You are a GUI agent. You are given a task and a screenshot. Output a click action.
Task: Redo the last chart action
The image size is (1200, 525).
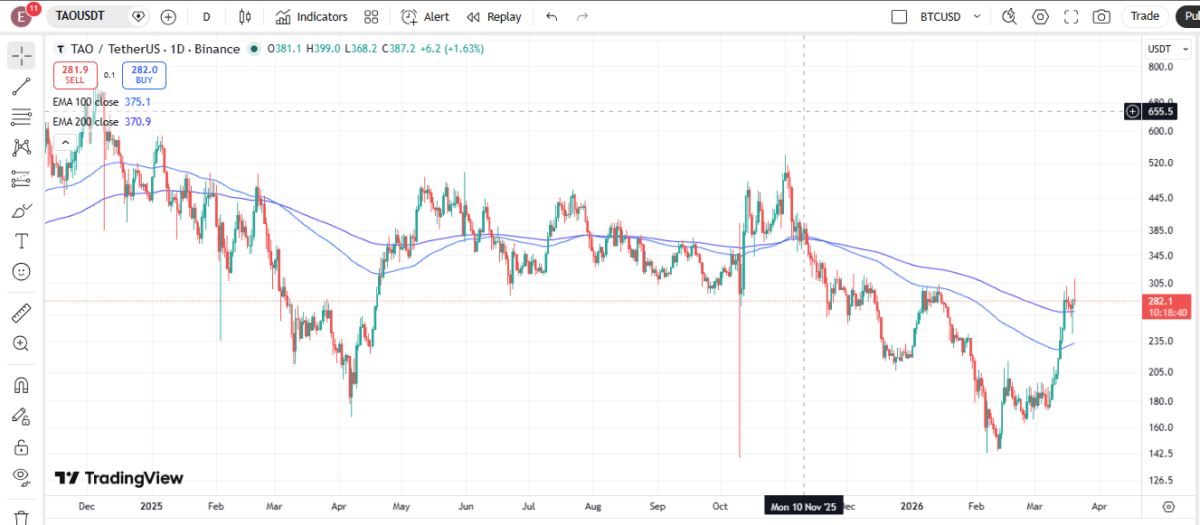[x=583, y=17]
